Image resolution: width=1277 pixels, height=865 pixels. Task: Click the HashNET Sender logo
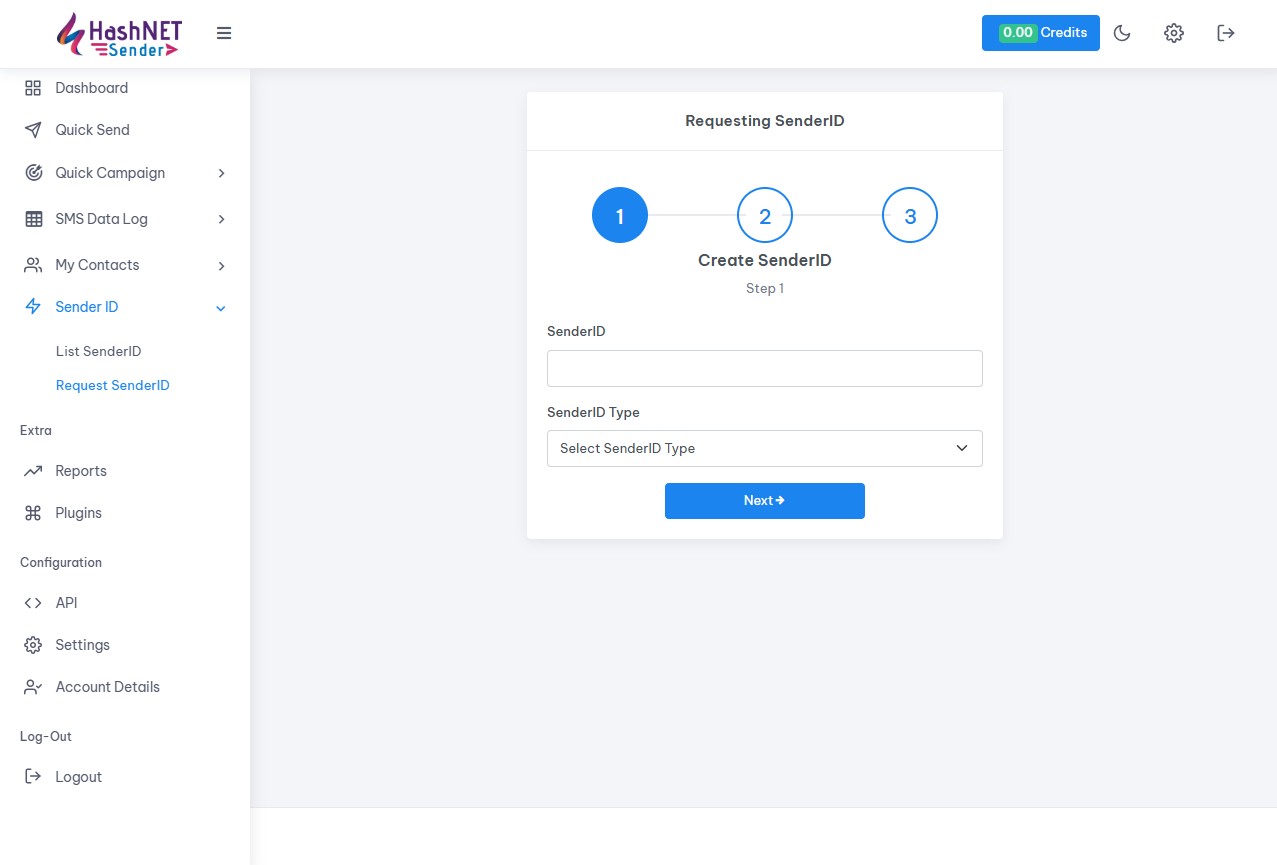(x=119, y=34)
